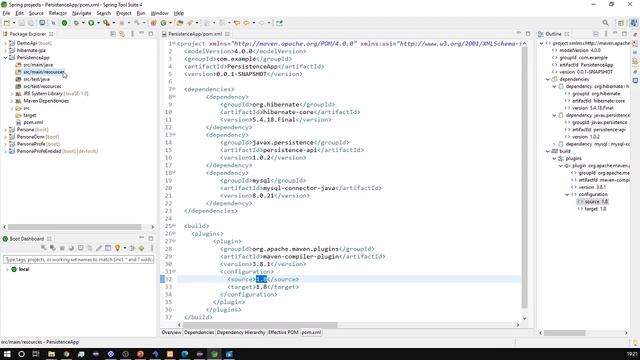Fold the dependencies block at line 7
The height and width of the screenshot is (360, 640).
(174, 89)
